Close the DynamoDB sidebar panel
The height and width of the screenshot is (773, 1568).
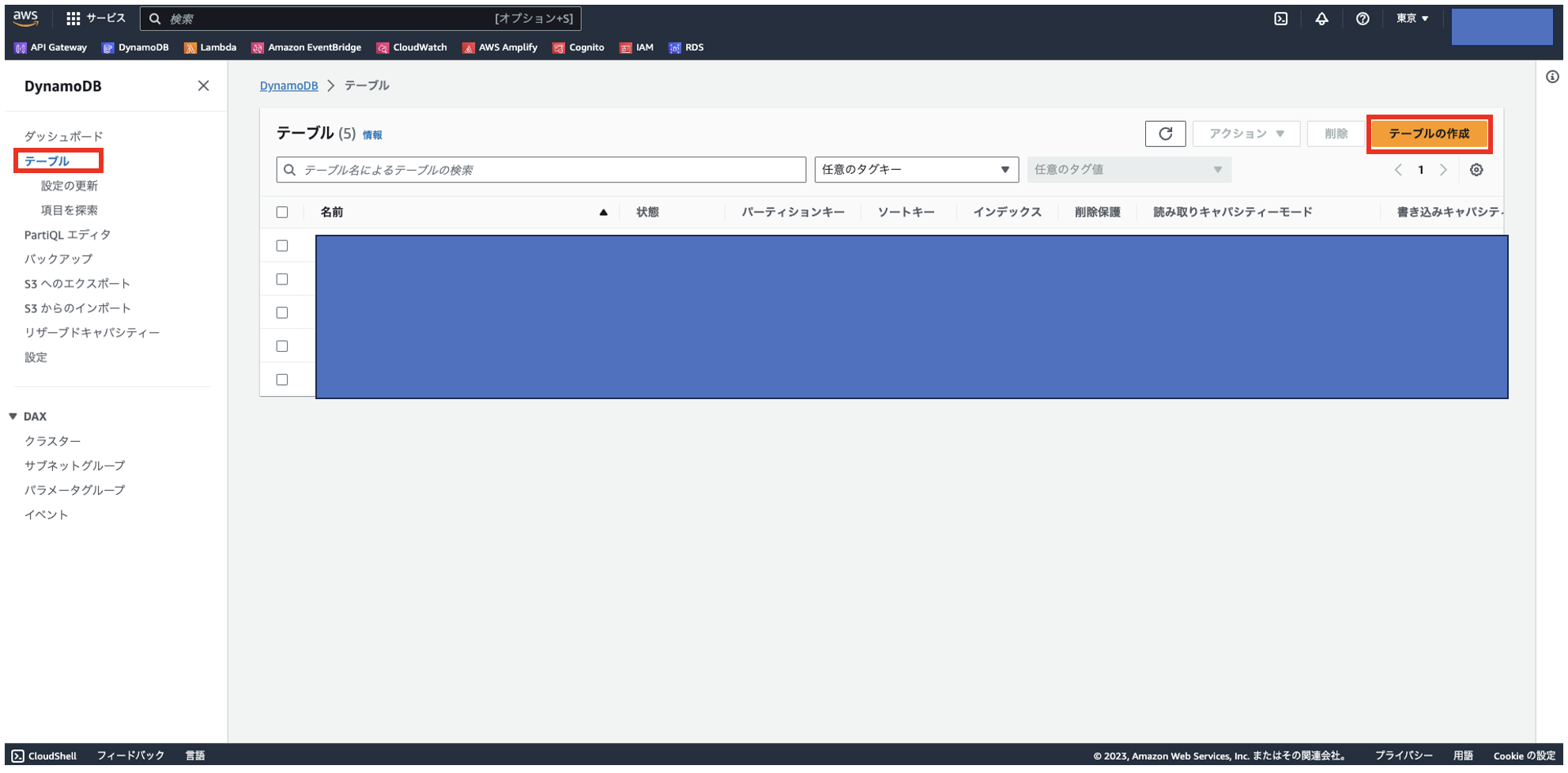coord(203,85)
